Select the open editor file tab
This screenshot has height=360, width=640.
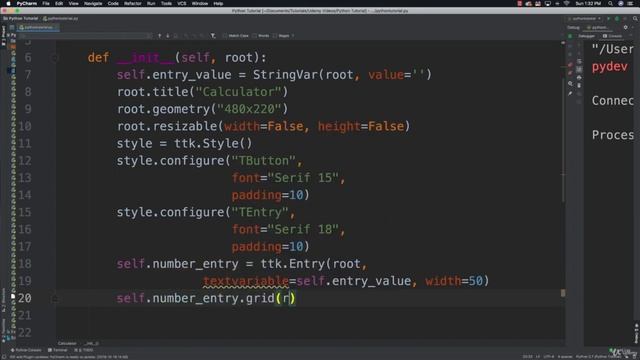coord(37,27)
